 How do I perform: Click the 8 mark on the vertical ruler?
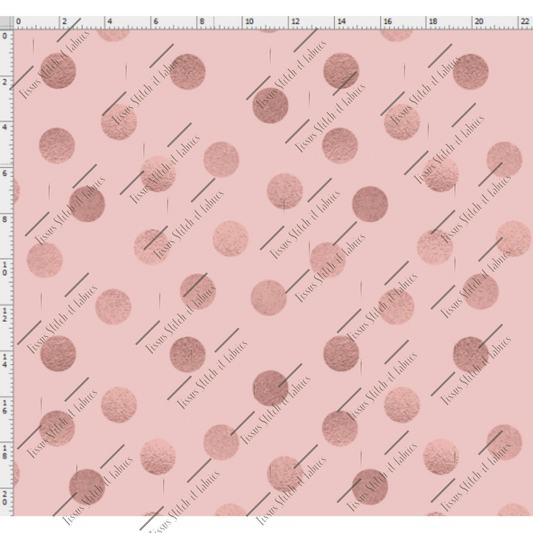tap(4, 220)
